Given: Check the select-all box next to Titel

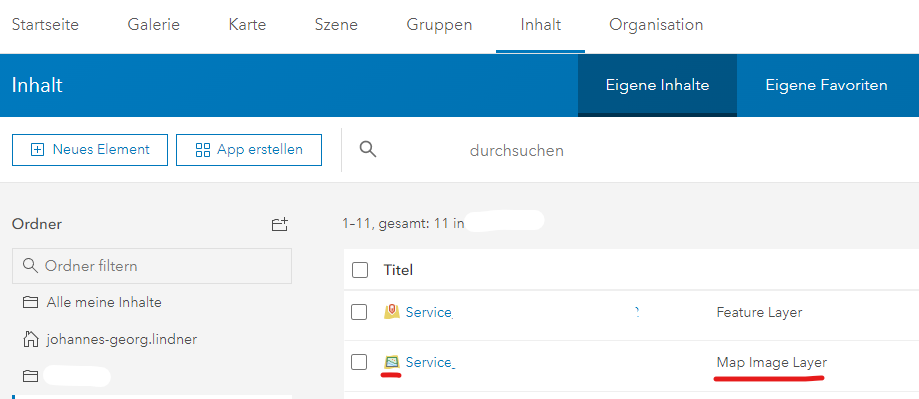Looking at the screenshot, I should [360, 270].
